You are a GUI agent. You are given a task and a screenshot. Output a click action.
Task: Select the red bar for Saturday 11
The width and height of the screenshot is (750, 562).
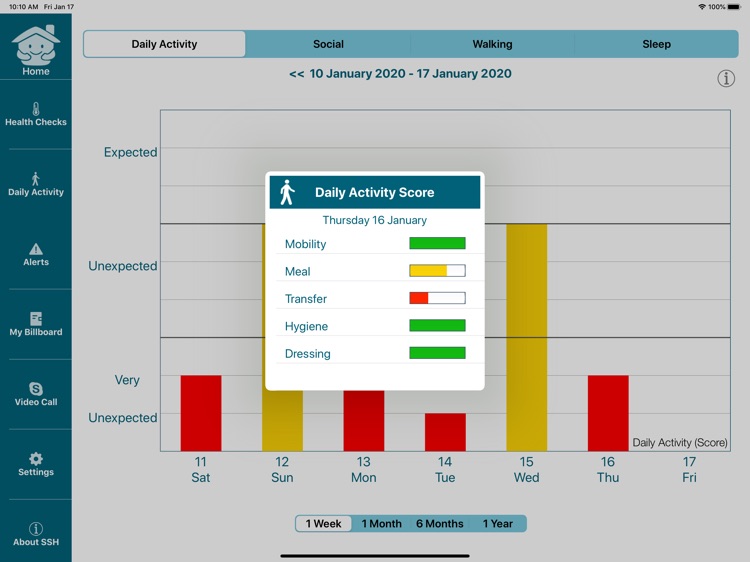coord(201,413)
